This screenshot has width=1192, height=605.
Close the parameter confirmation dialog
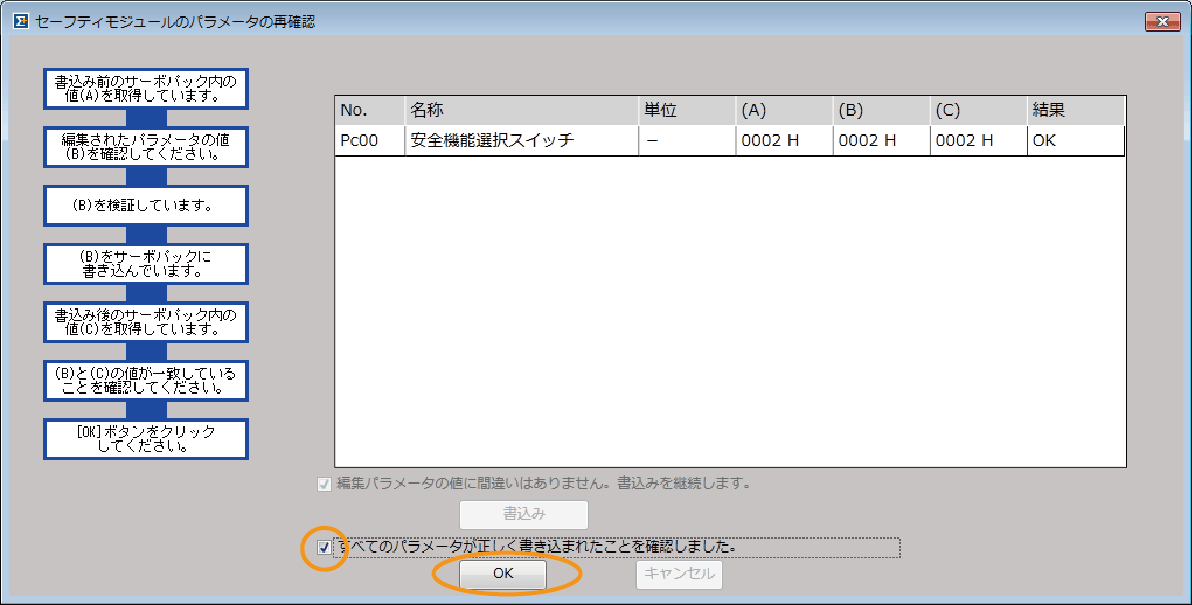point(1163,20)
